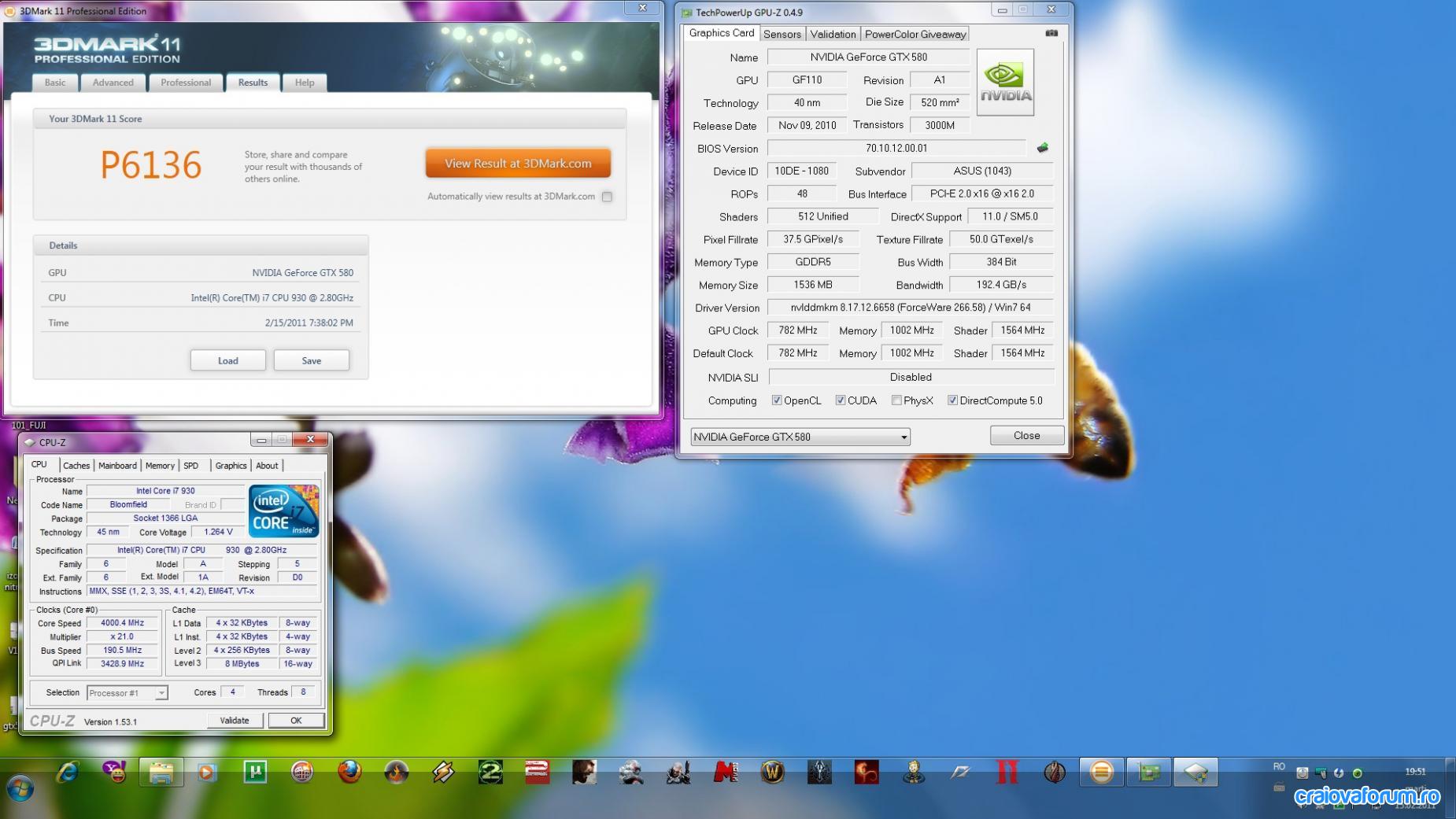Open the Professional tab in 3DMark
This screenshot has width=1456, height=819.
[186, 83]
